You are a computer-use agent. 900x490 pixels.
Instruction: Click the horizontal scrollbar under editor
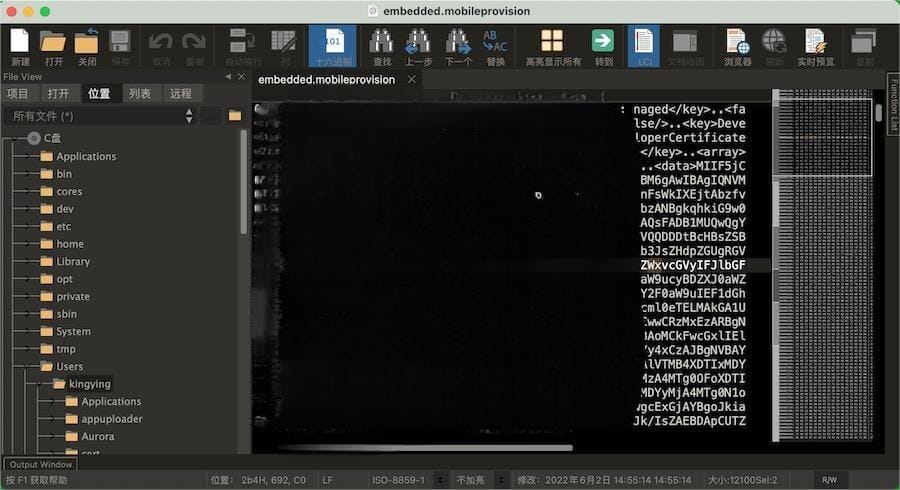coord(424,448)
